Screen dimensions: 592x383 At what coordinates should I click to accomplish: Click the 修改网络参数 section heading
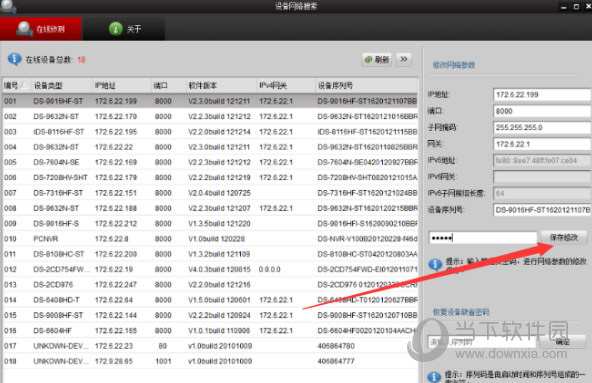tap(453, 65)
